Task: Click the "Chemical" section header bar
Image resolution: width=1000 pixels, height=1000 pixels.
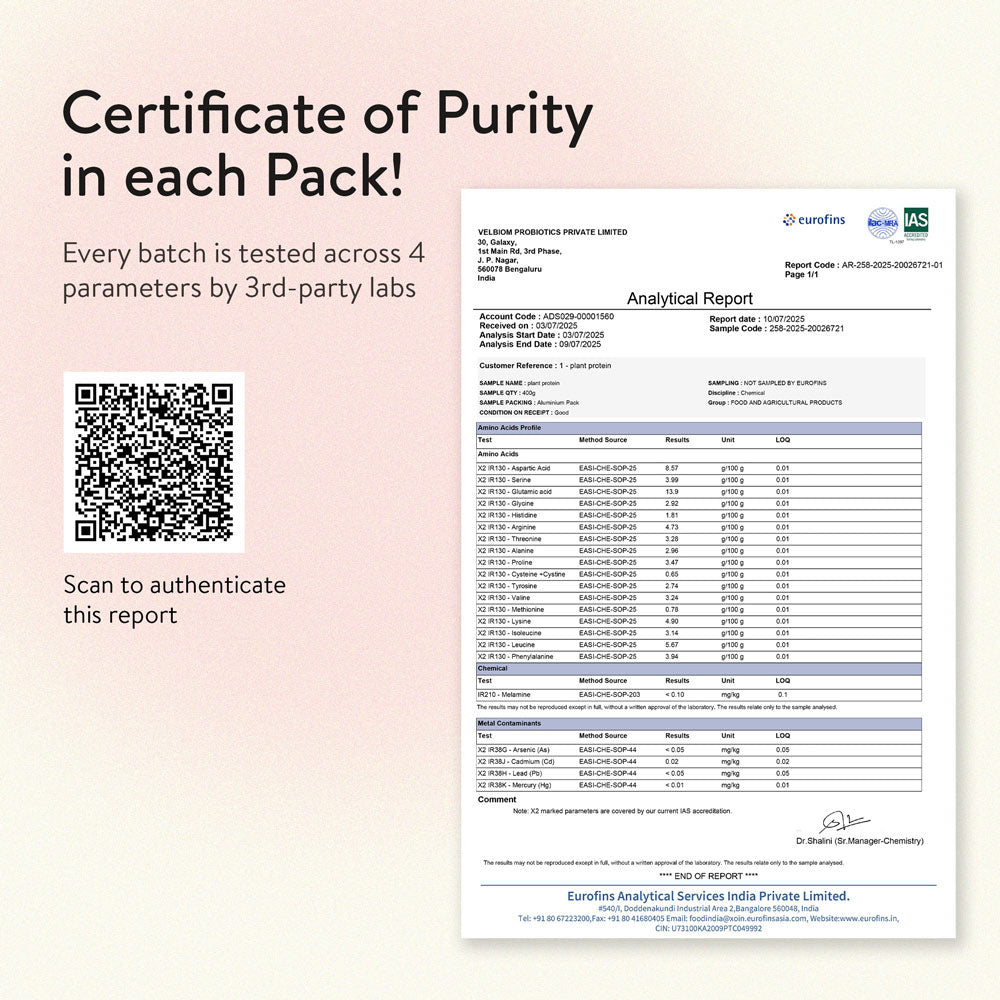Action: pos(492,668)
